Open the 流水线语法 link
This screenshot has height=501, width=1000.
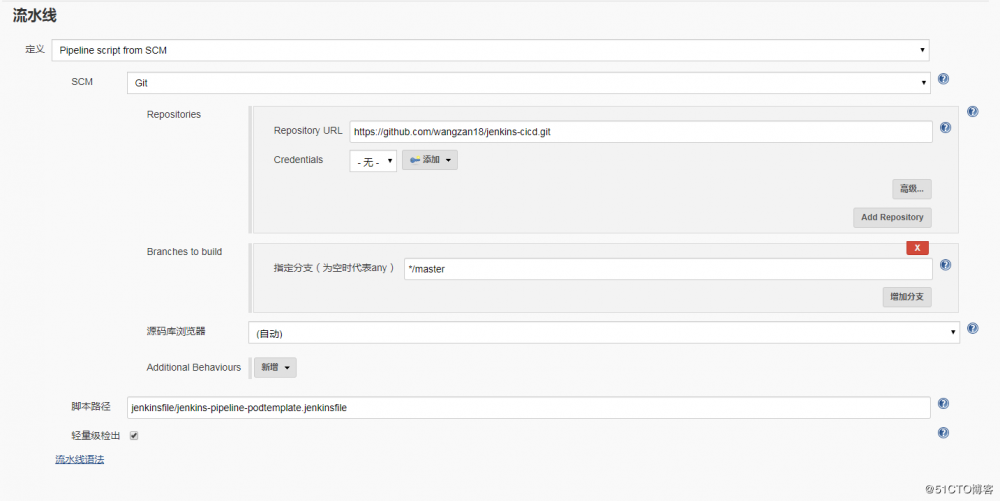80,459
